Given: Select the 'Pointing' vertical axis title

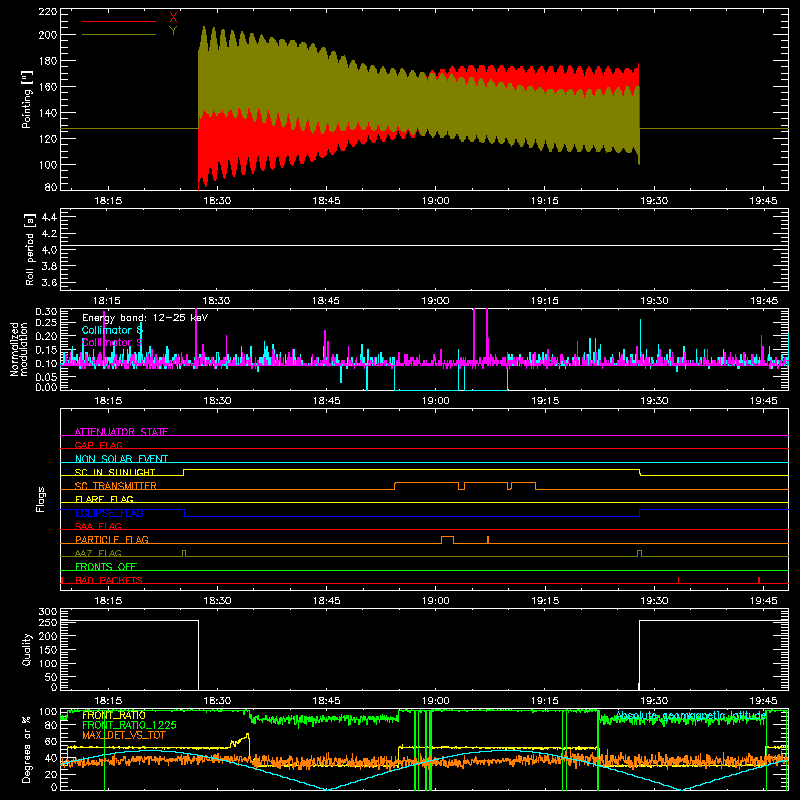Looking at the screenshot, I should pos(27,99).
